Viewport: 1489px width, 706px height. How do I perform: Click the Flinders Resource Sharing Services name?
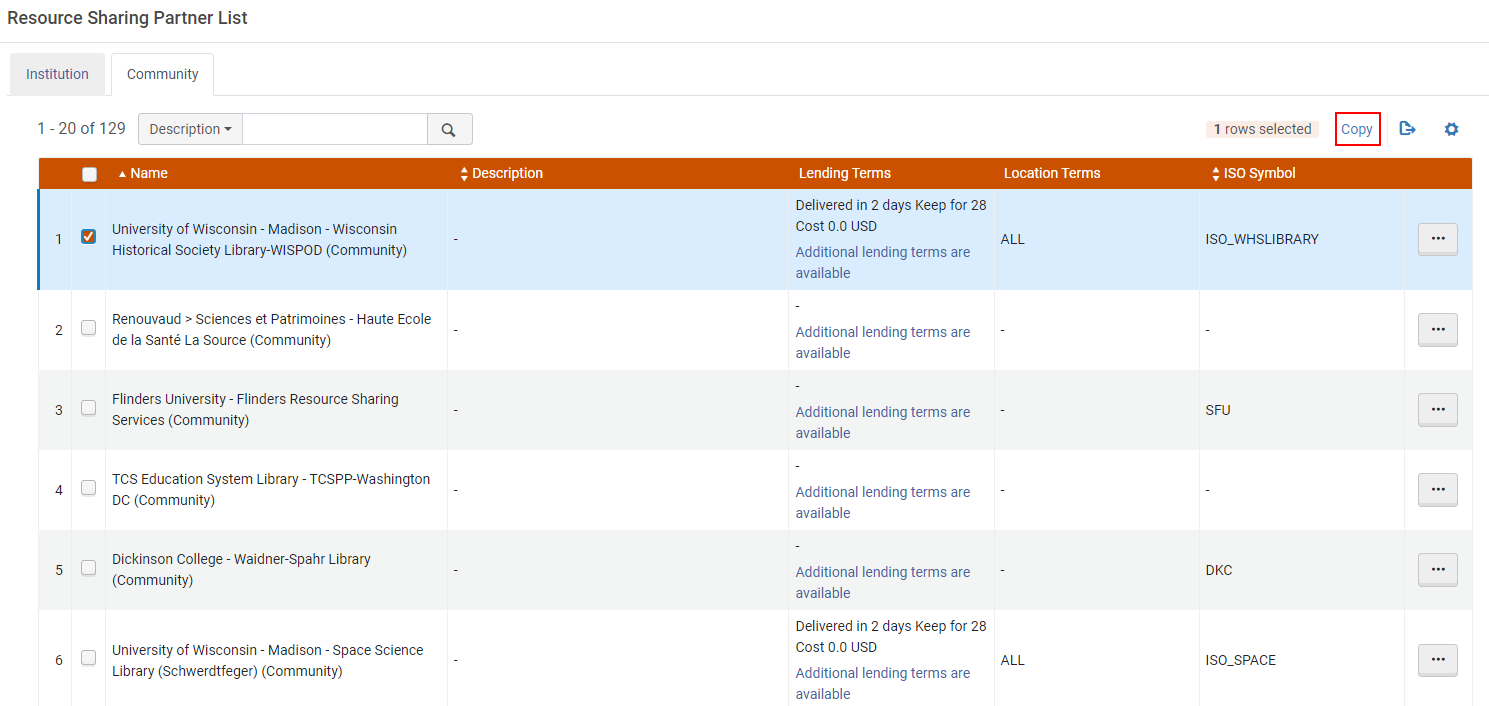pyautogui.click(x=255, y=409)
